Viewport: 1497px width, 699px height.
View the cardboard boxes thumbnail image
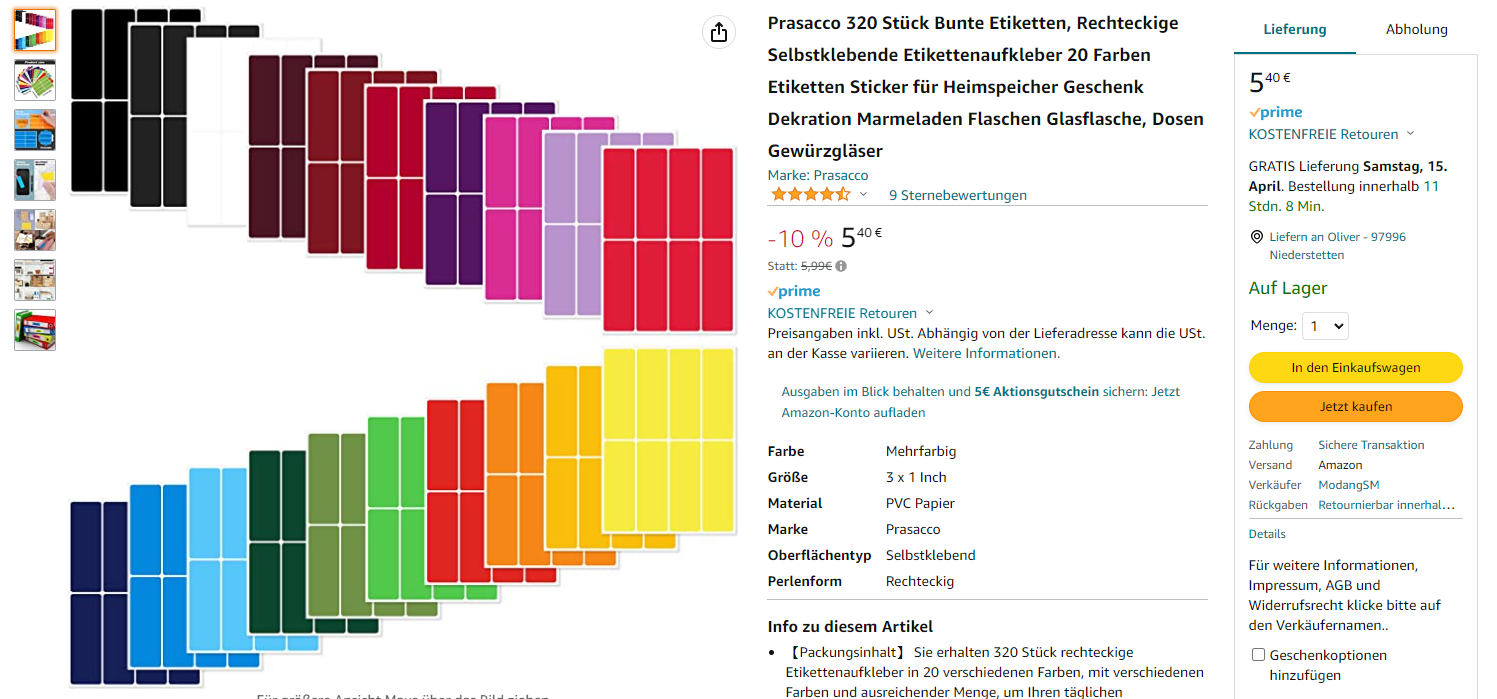(x=35, y=230)
